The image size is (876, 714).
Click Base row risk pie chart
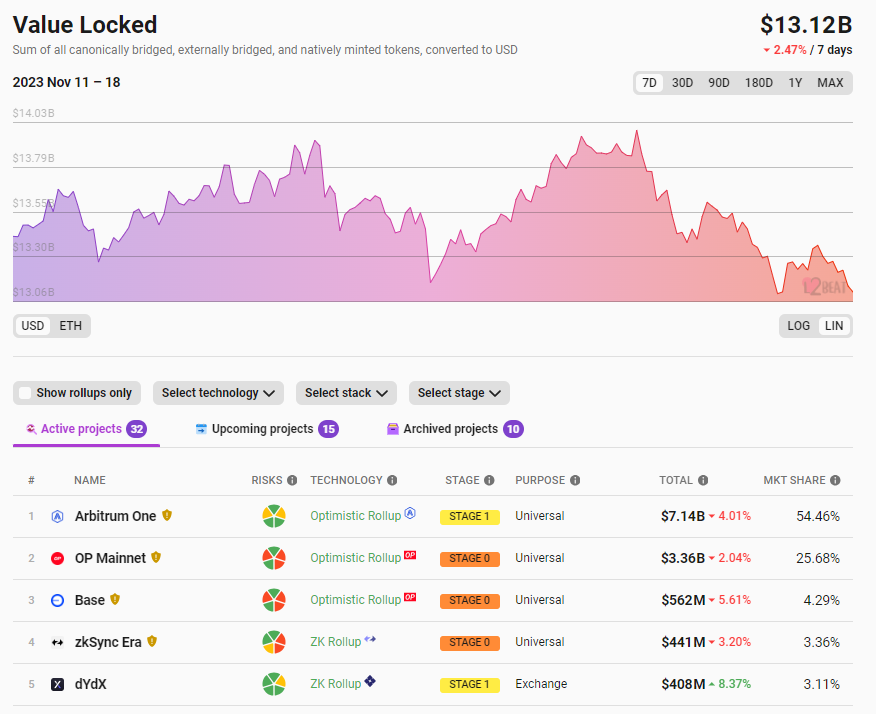(274, 601)
